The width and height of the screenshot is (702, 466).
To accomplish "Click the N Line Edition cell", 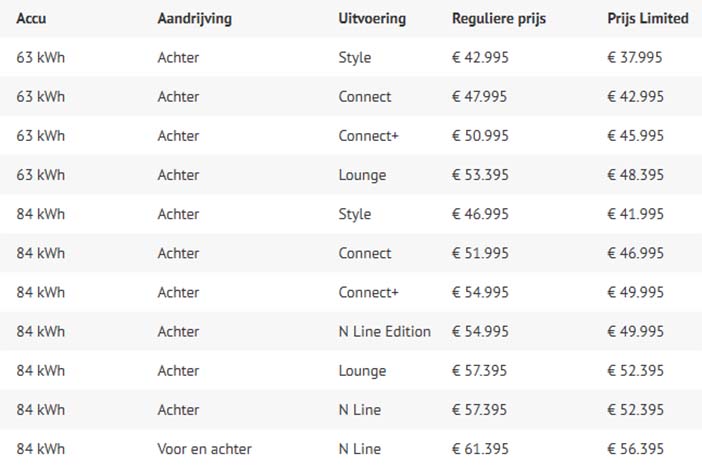I will tap(385, 331).
